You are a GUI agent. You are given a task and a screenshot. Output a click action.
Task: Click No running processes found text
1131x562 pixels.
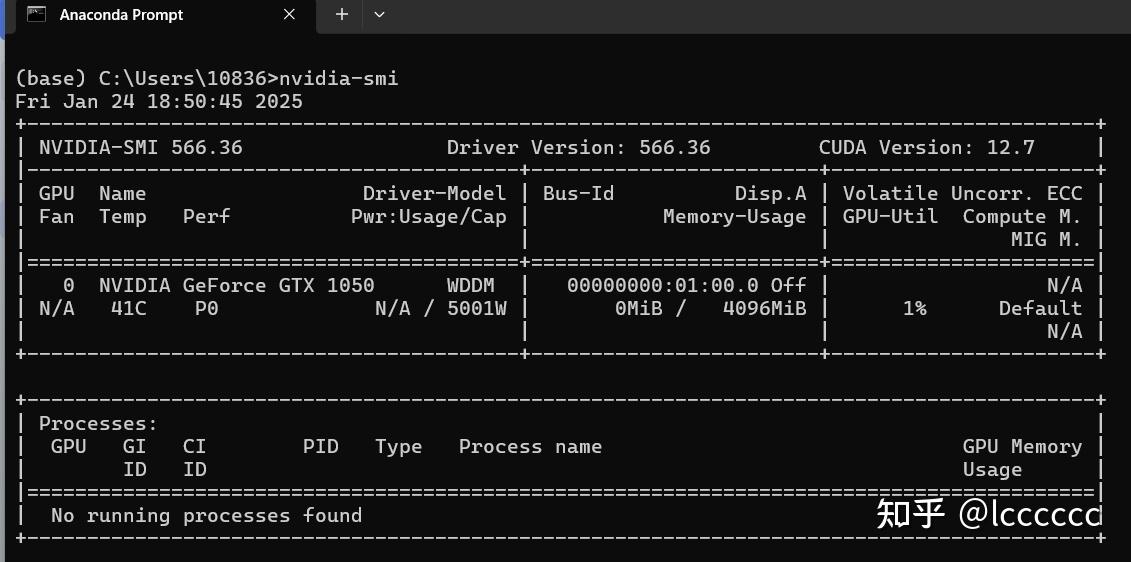click(206, 516)
